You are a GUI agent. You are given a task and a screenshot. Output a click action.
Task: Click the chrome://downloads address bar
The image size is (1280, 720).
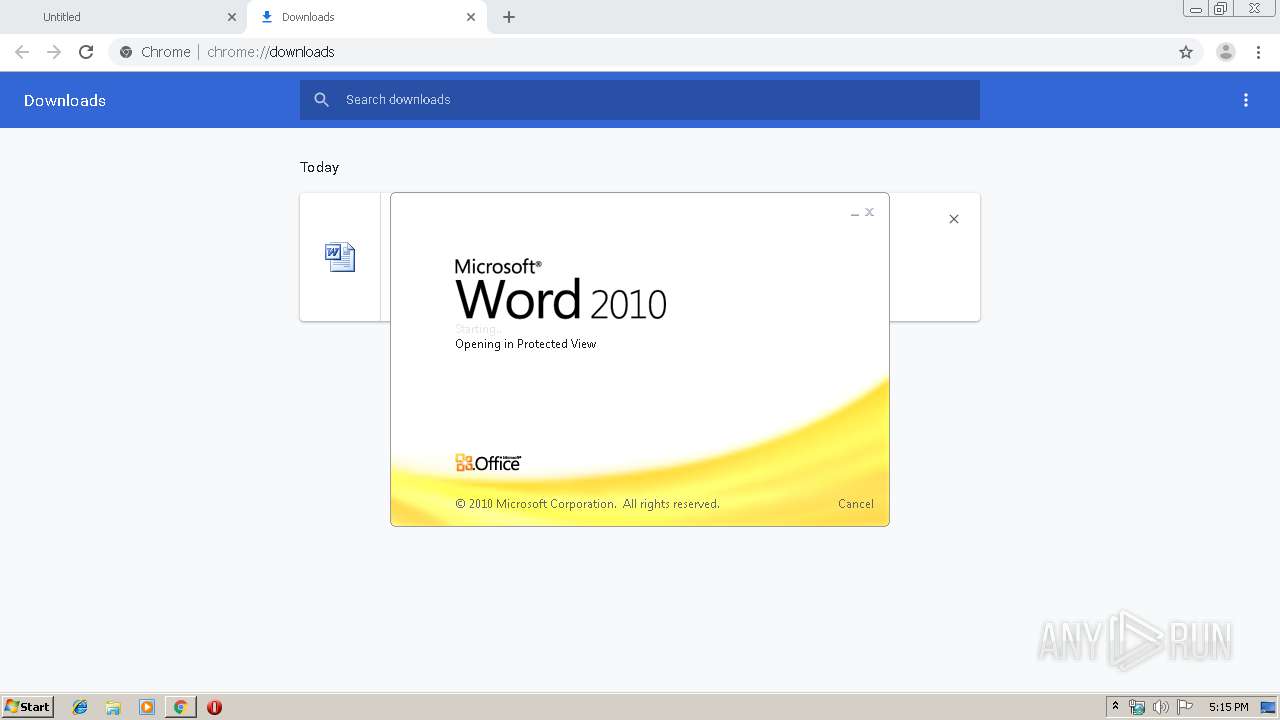[655, 52]
